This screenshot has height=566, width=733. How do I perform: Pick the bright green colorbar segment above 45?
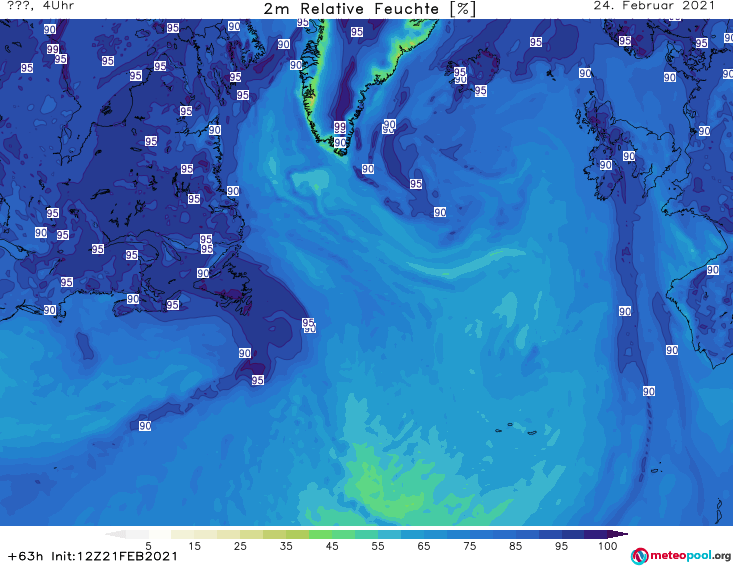click(x=320, y=534)
